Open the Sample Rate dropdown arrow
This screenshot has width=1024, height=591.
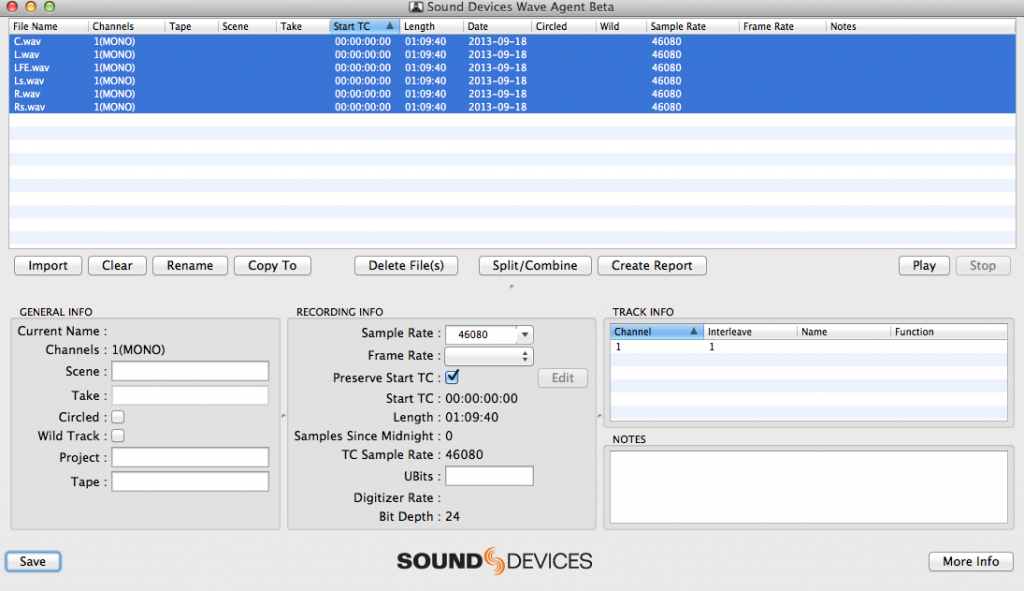click(x=524, y=334)
